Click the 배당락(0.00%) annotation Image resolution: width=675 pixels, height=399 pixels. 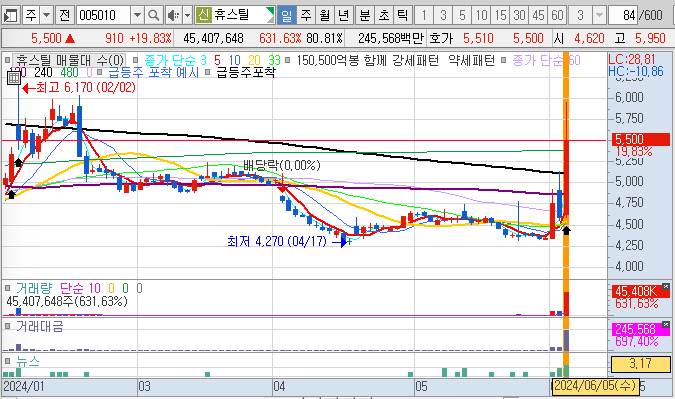click(x=282, y=165)
